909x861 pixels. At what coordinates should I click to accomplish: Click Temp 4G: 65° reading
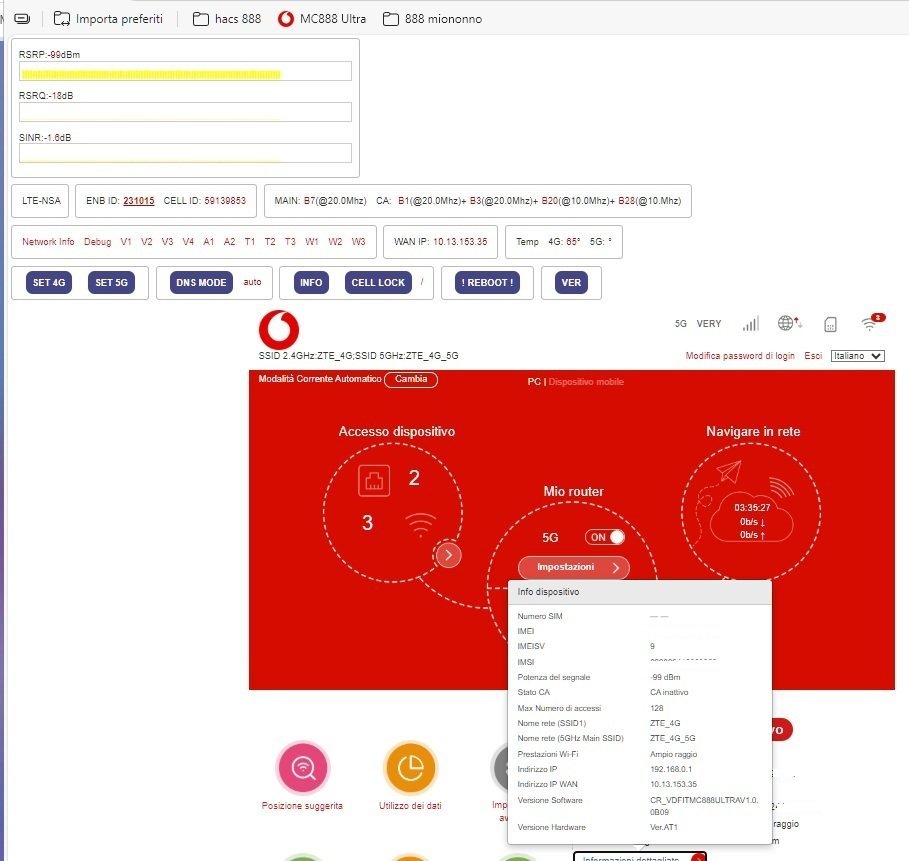[548, 242]
